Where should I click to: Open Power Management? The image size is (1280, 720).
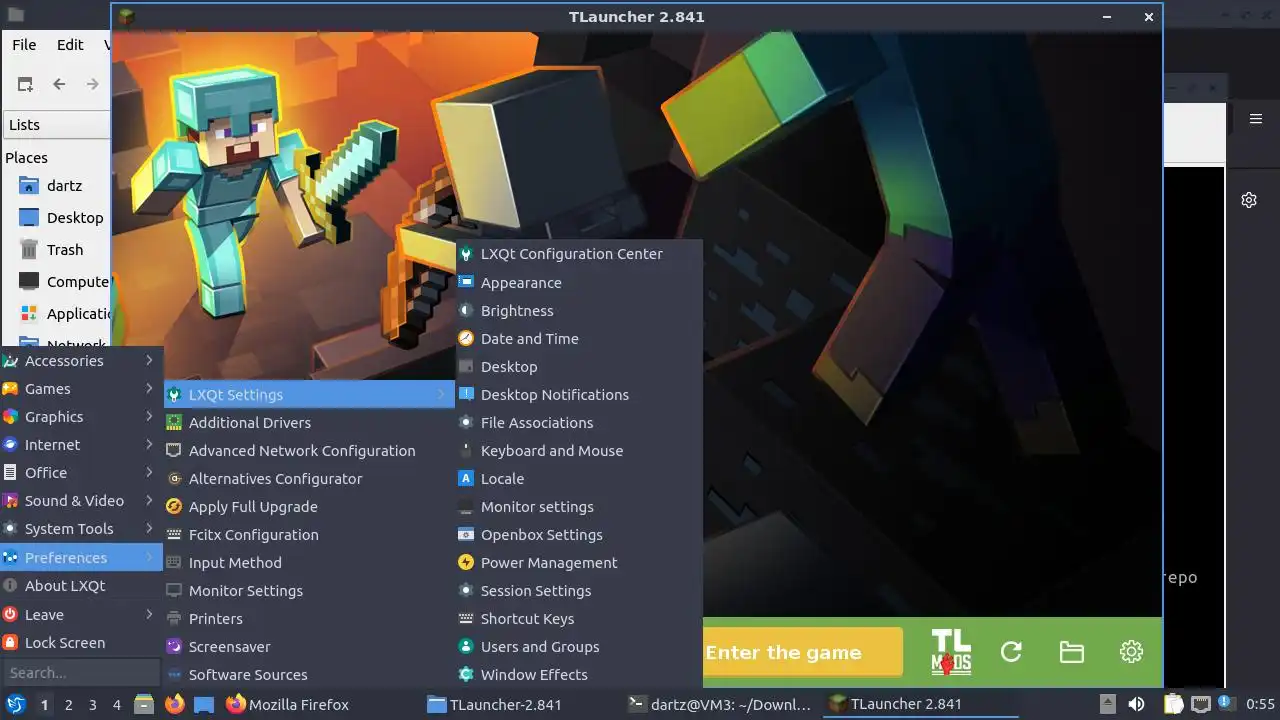coord(579,562)
